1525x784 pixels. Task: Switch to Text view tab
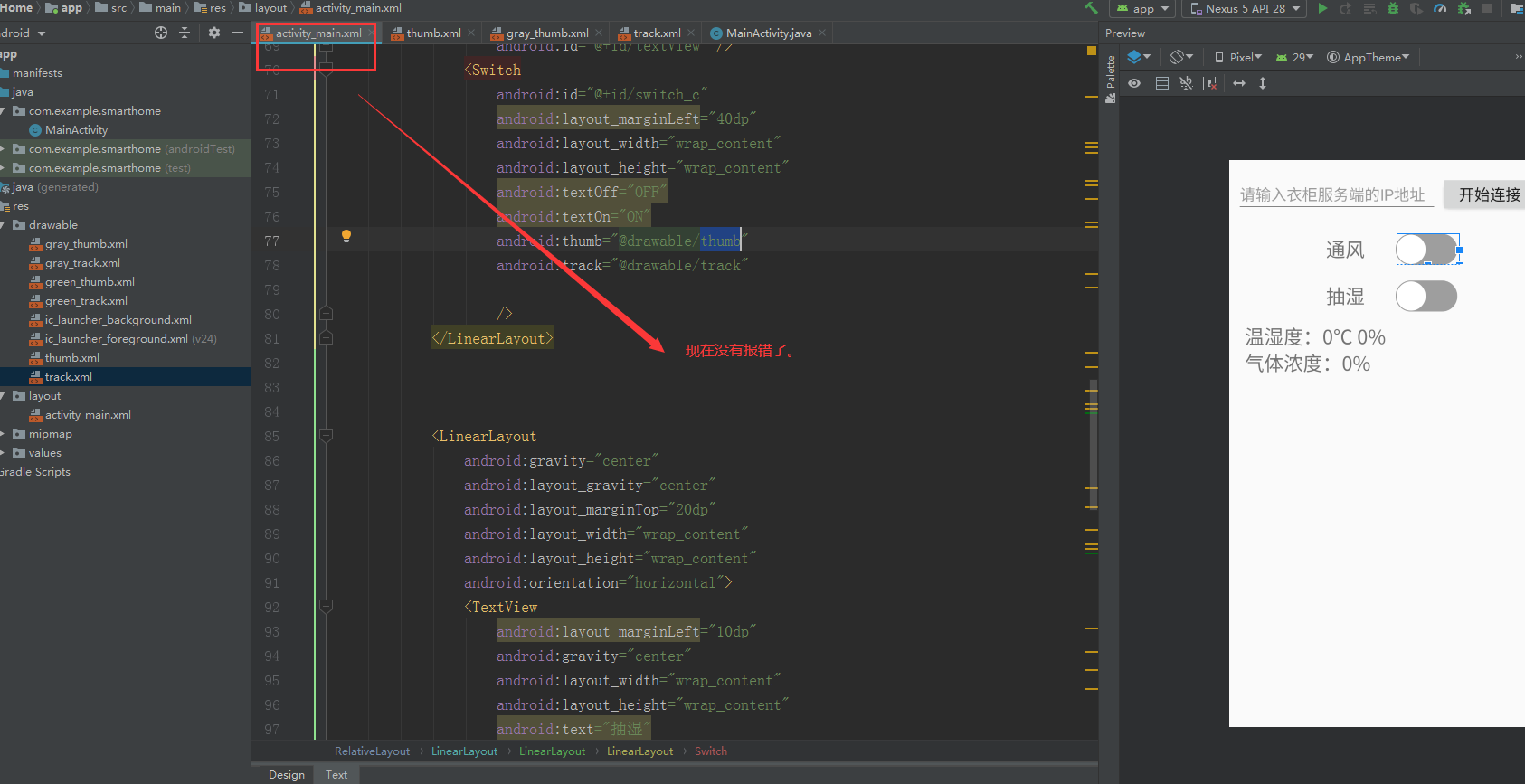tap(336, 774)
